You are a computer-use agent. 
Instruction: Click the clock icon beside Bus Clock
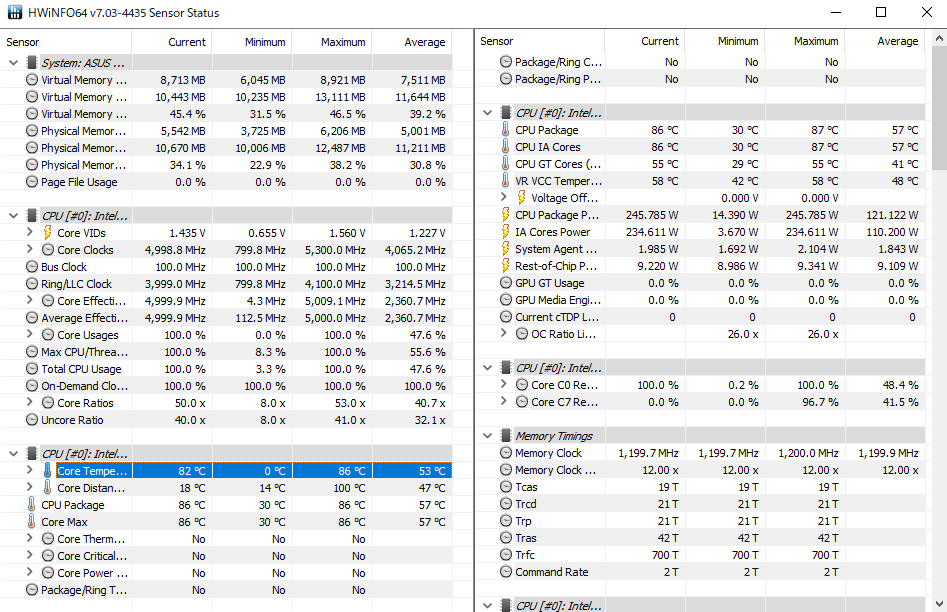pos(32,266)
